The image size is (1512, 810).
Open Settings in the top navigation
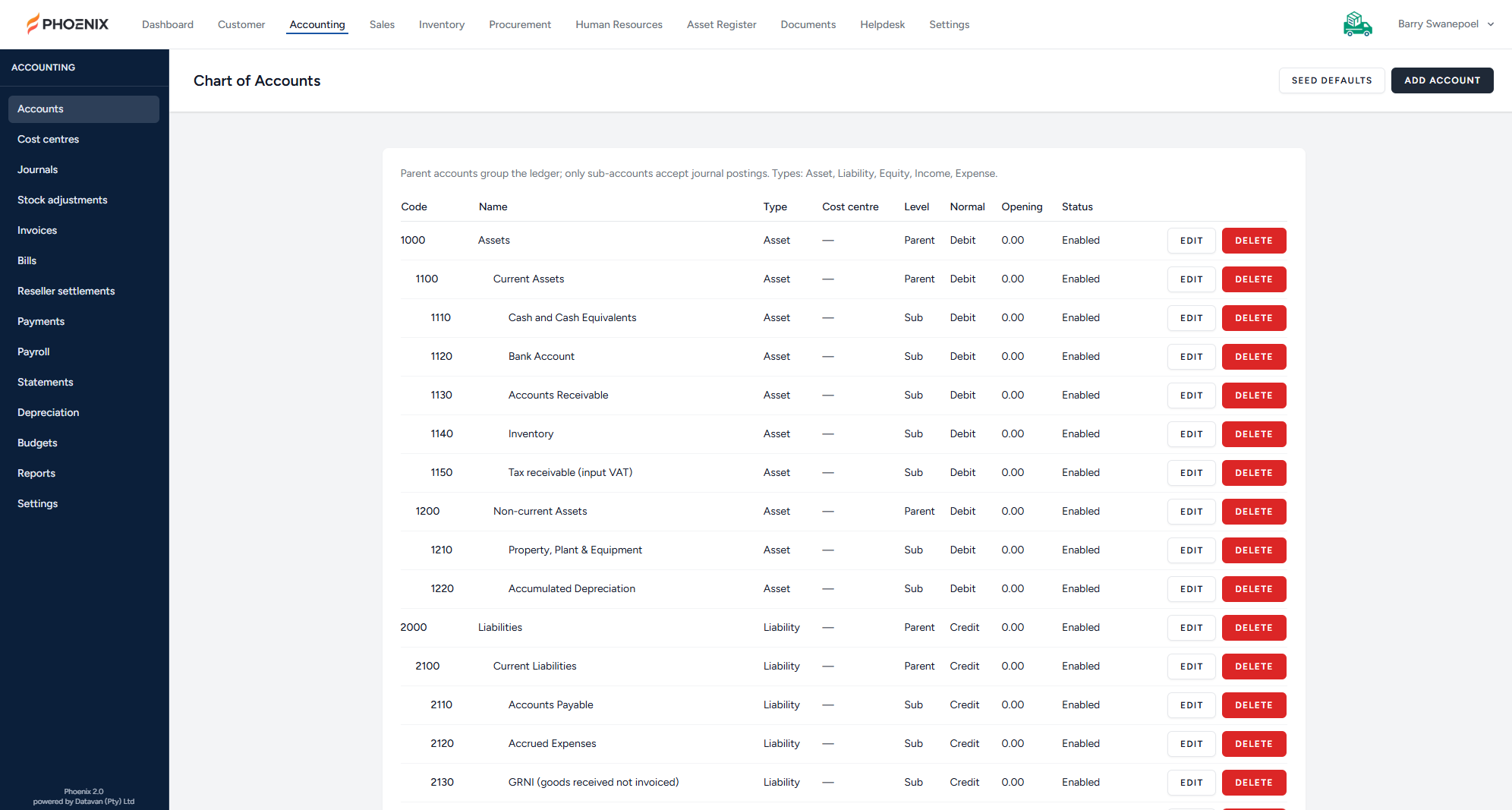click(x=950, y=24)
